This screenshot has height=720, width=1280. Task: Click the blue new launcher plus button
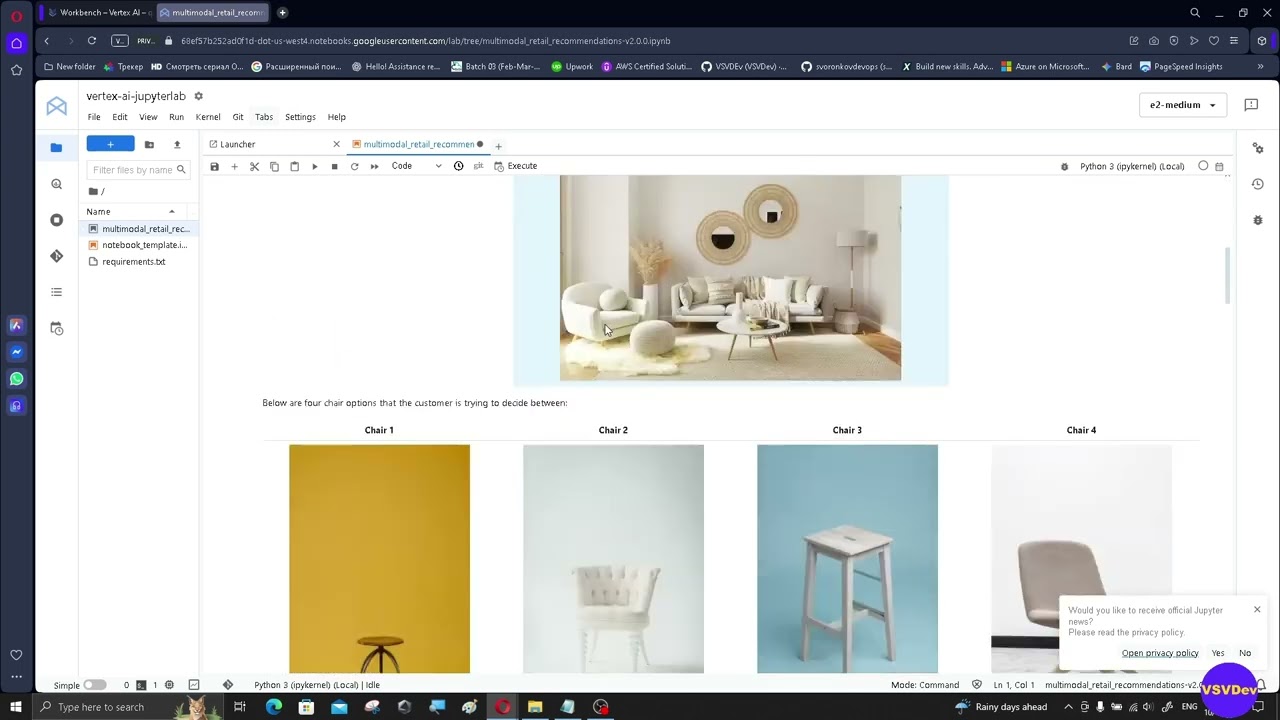click(110, 144)
